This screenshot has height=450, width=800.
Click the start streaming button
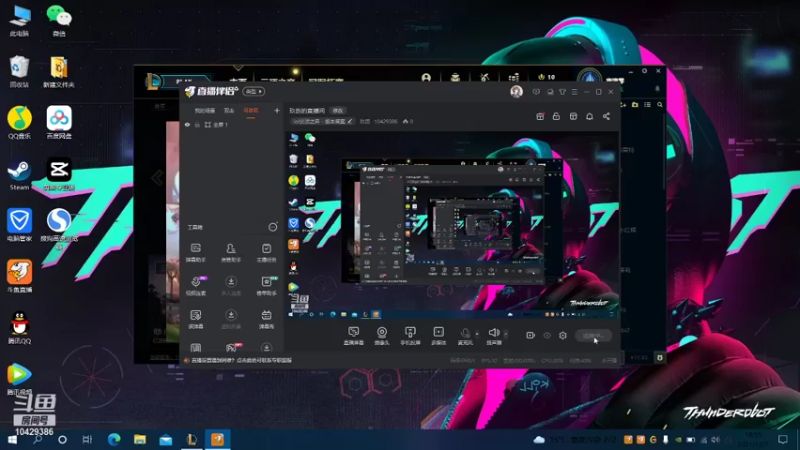point(593,336)
